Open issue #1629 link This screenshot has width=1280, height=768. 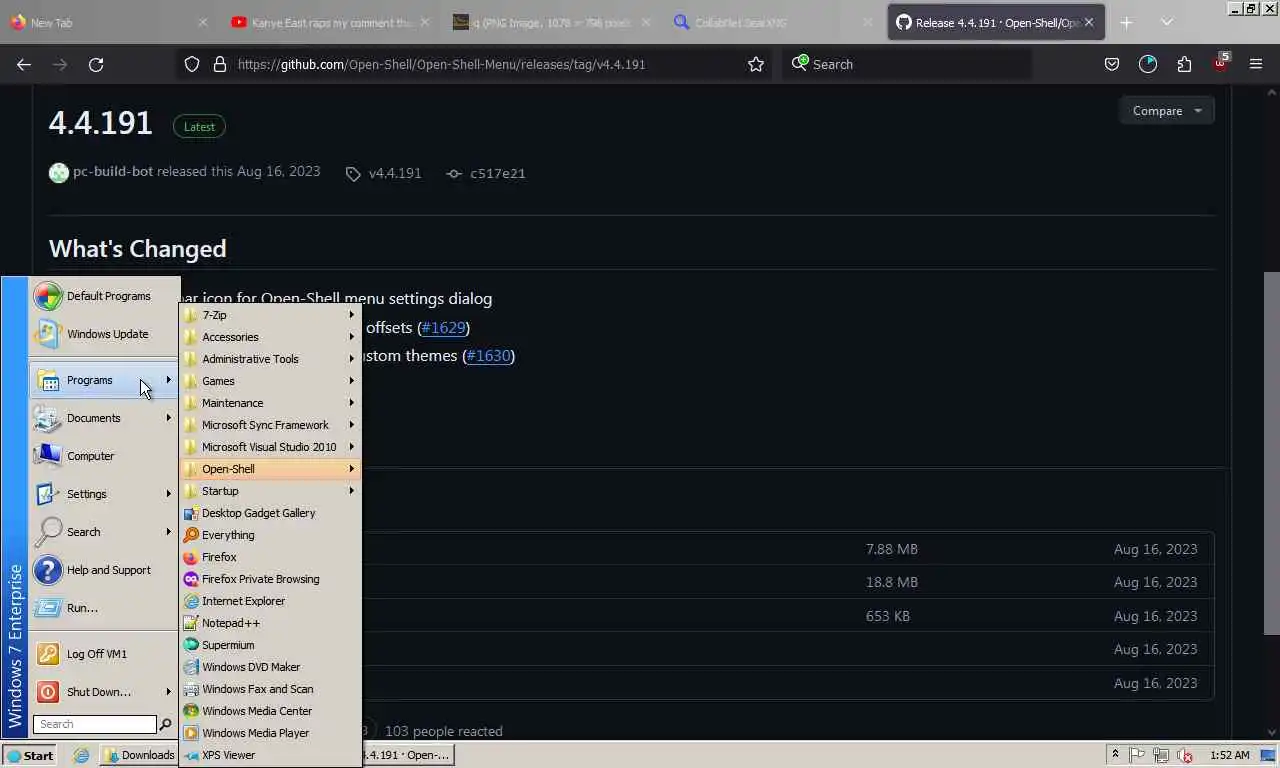(x=443, y=327)
